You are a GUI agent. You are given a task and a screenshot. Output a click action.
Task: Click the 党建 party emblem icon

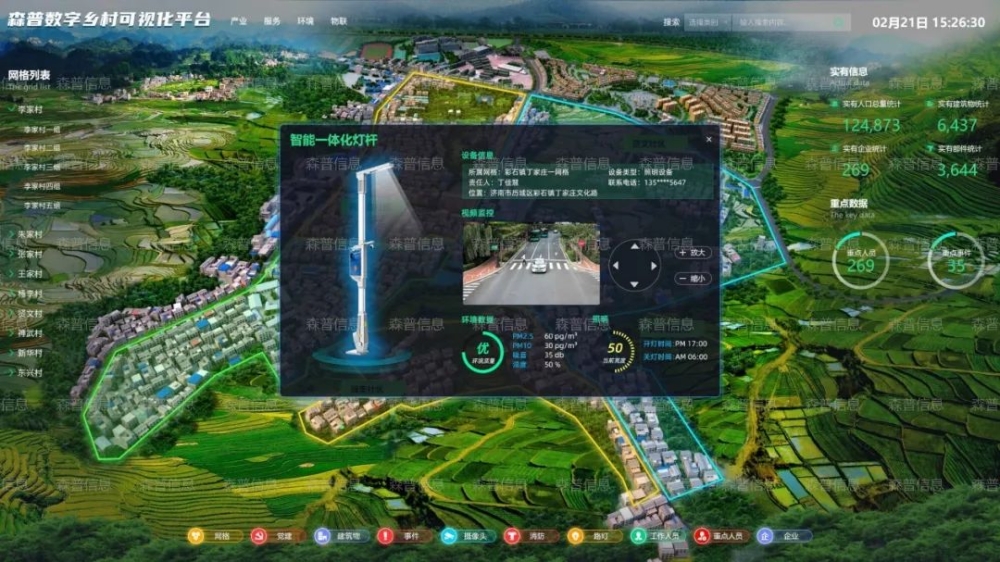258,536
